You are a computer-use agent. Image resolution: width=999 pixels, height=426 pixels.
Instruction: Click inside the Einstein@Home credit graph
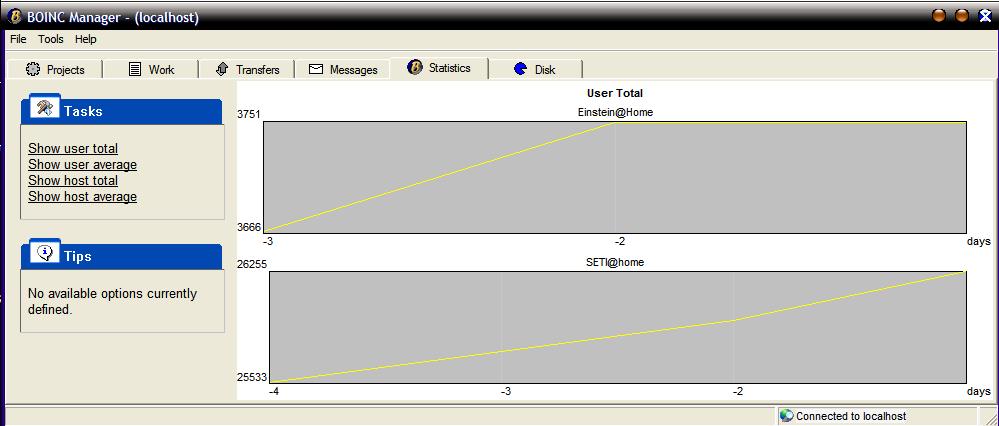pos(615,177)
